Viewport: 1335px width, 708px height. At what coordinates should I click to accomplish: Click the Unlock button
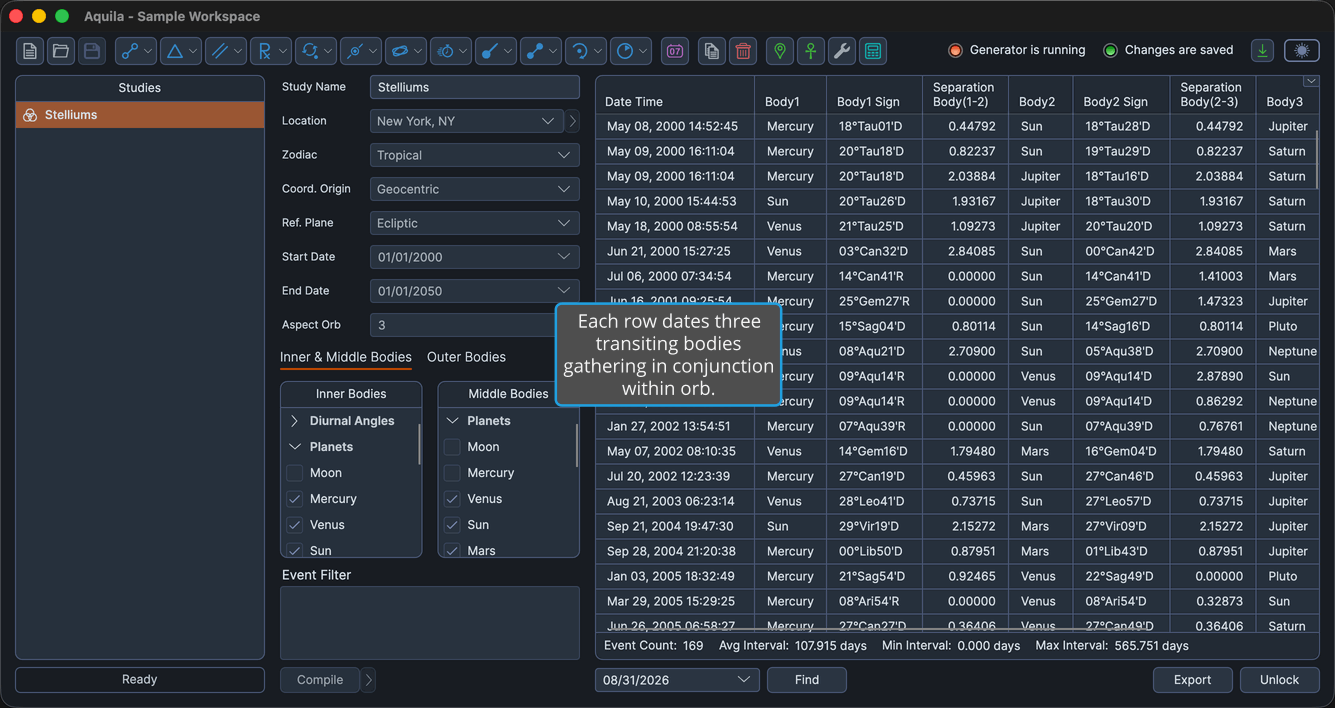click(x=1280, y=680)
